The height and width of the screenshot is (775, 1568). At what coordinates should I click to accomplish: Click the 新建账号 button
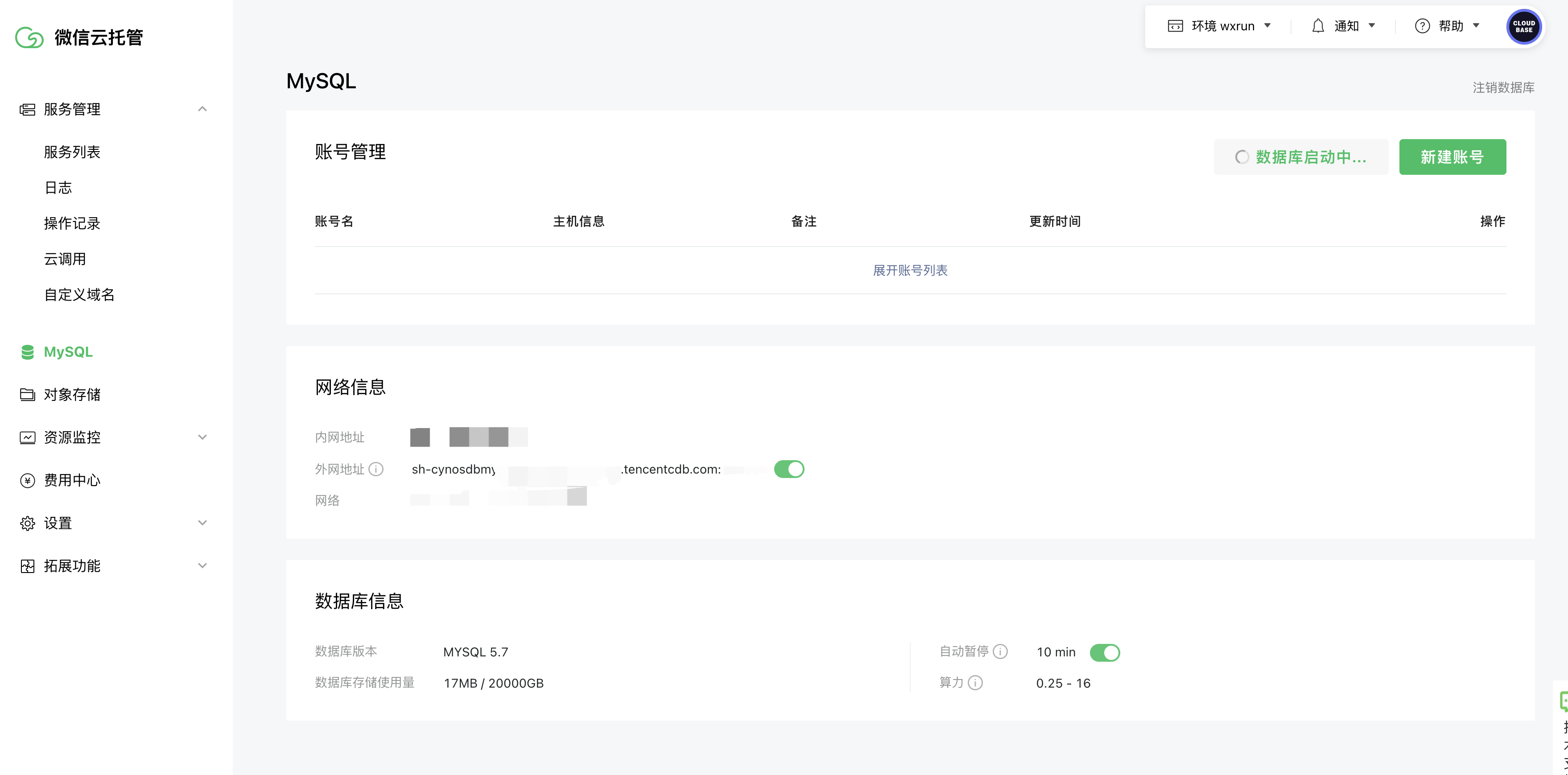pos(1452,157)
